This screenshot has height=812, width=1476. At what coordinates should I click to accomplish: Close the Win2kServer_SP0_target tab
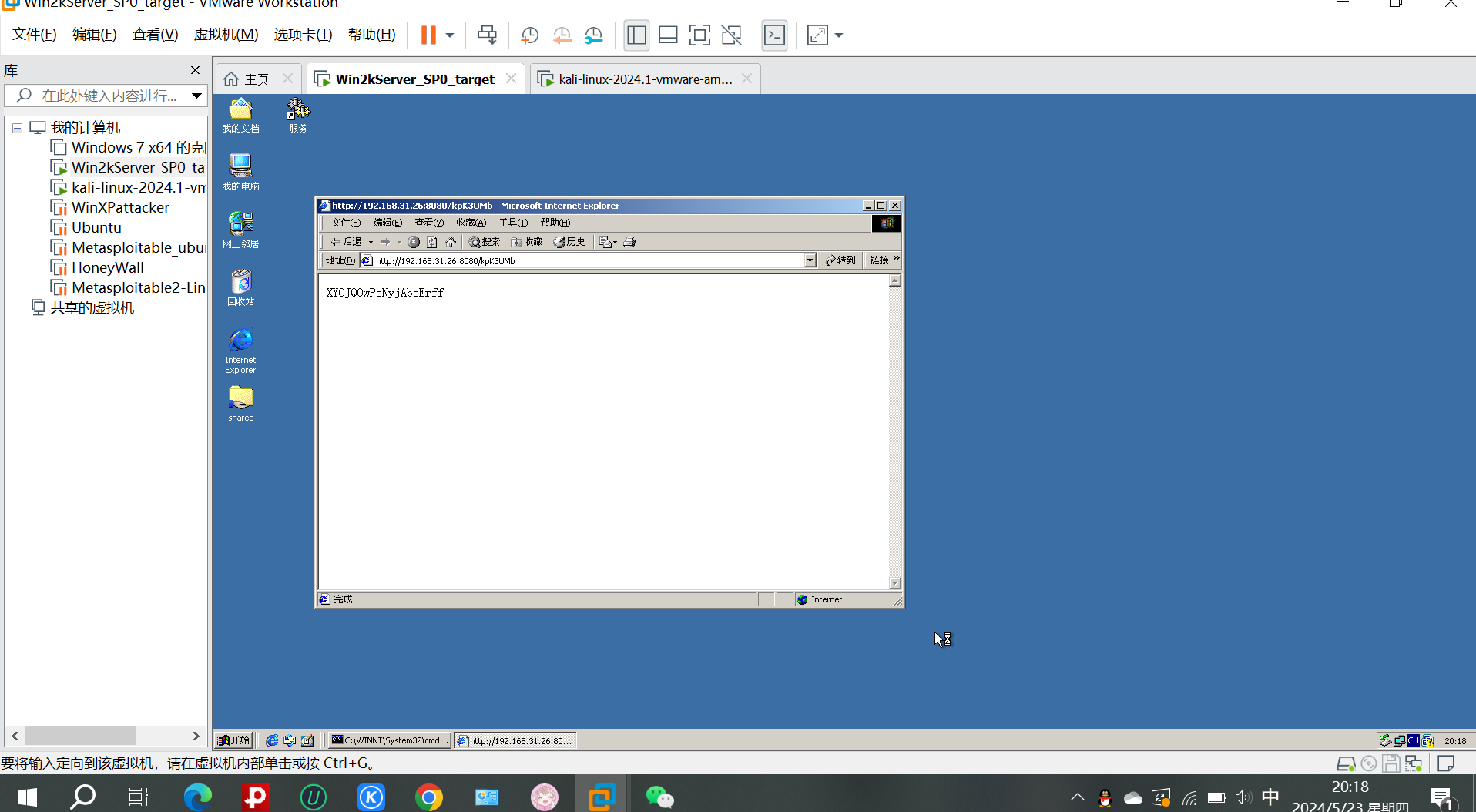(511, 79)
